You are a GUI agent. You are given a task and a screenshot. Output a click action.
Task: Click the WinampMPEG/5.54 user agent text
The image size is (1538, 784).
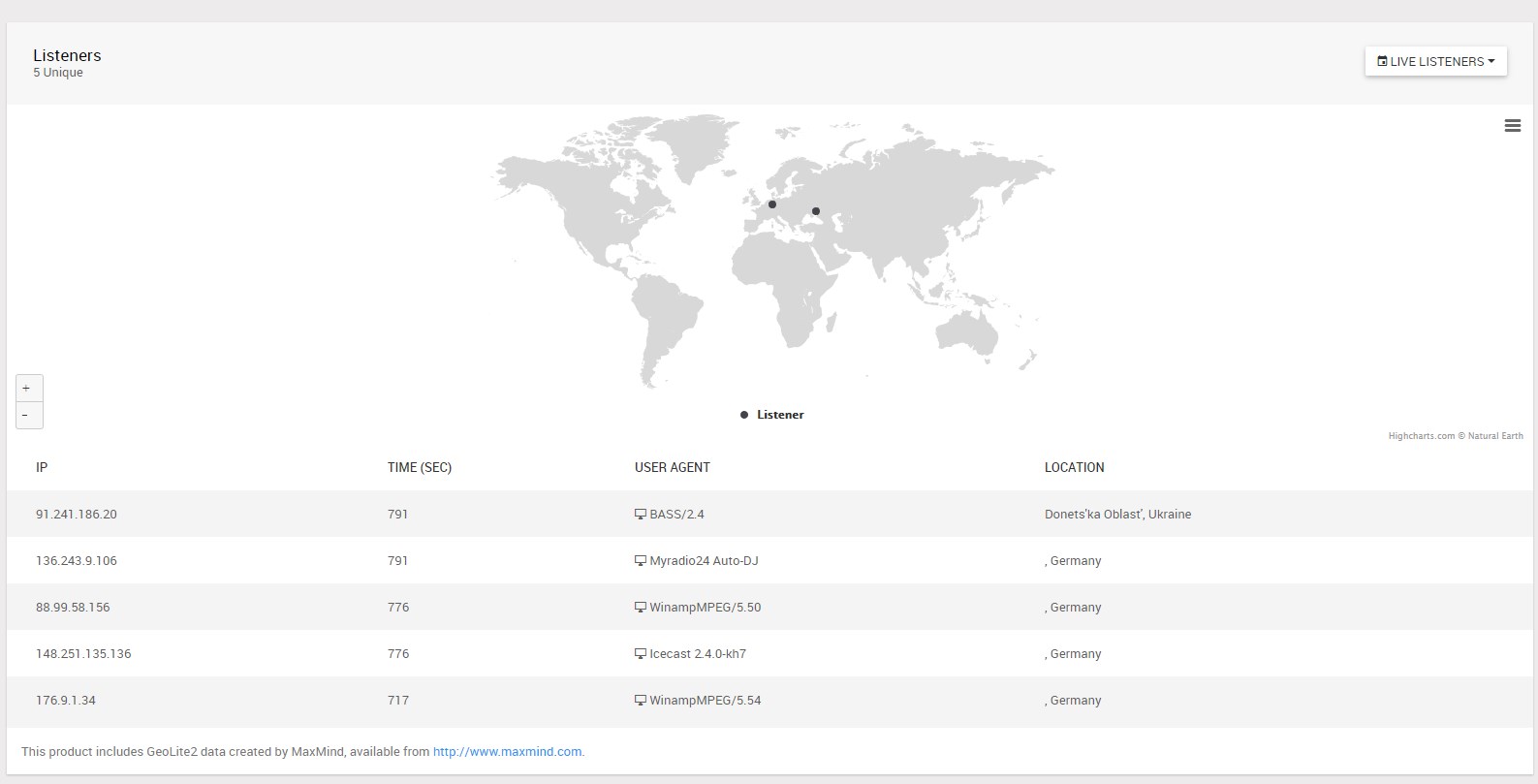point(706,700)
